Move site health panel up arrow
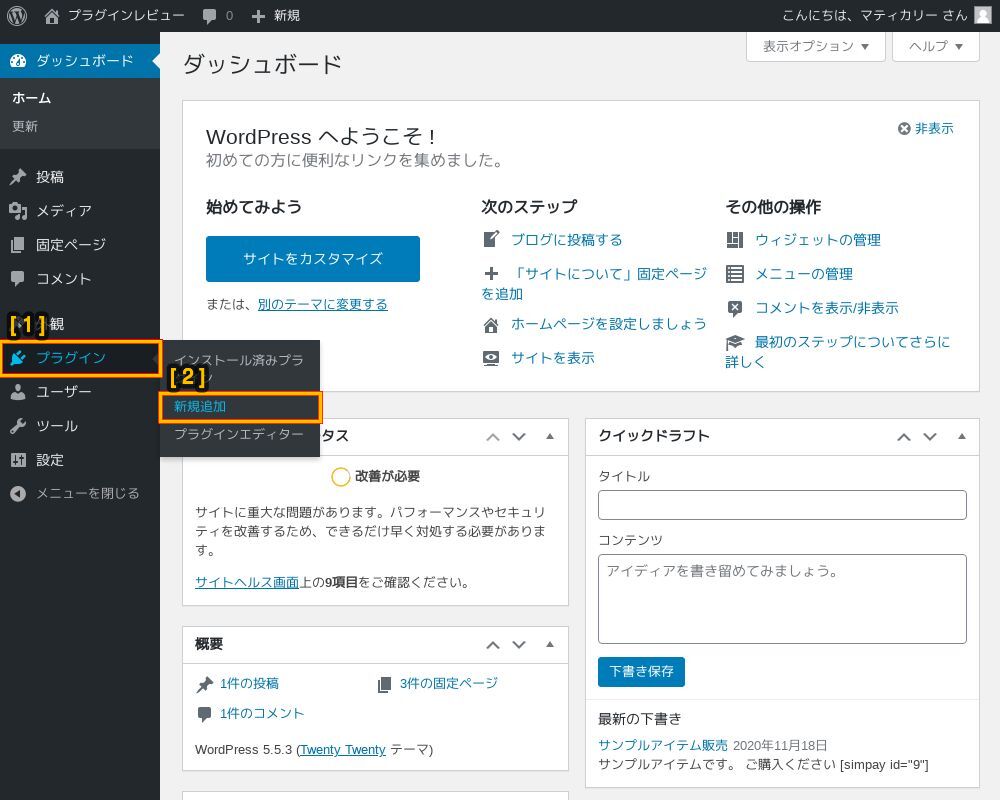Screen dimensions: 1000x800 tap(492, 437)
